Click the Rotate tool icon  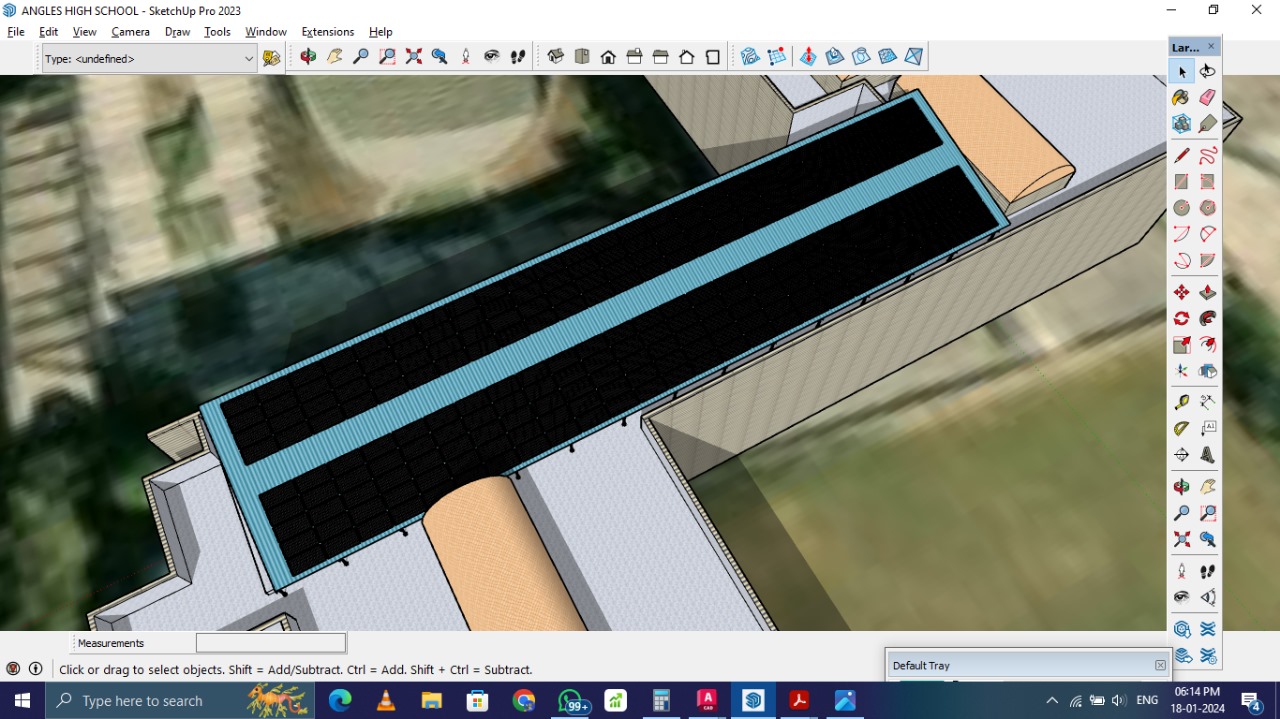pos(1182,318)
